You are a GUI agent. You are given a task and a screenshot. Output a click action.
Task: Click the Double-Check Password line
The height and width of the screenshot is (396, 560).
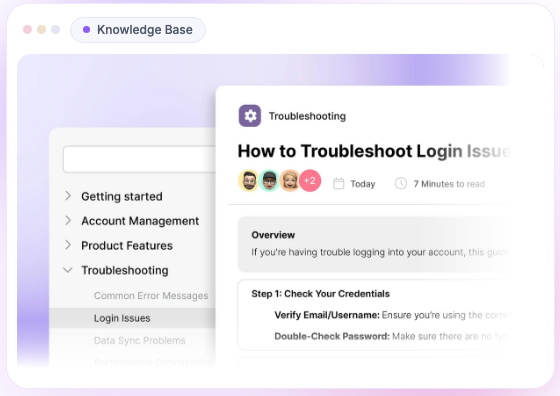[392, 336]
